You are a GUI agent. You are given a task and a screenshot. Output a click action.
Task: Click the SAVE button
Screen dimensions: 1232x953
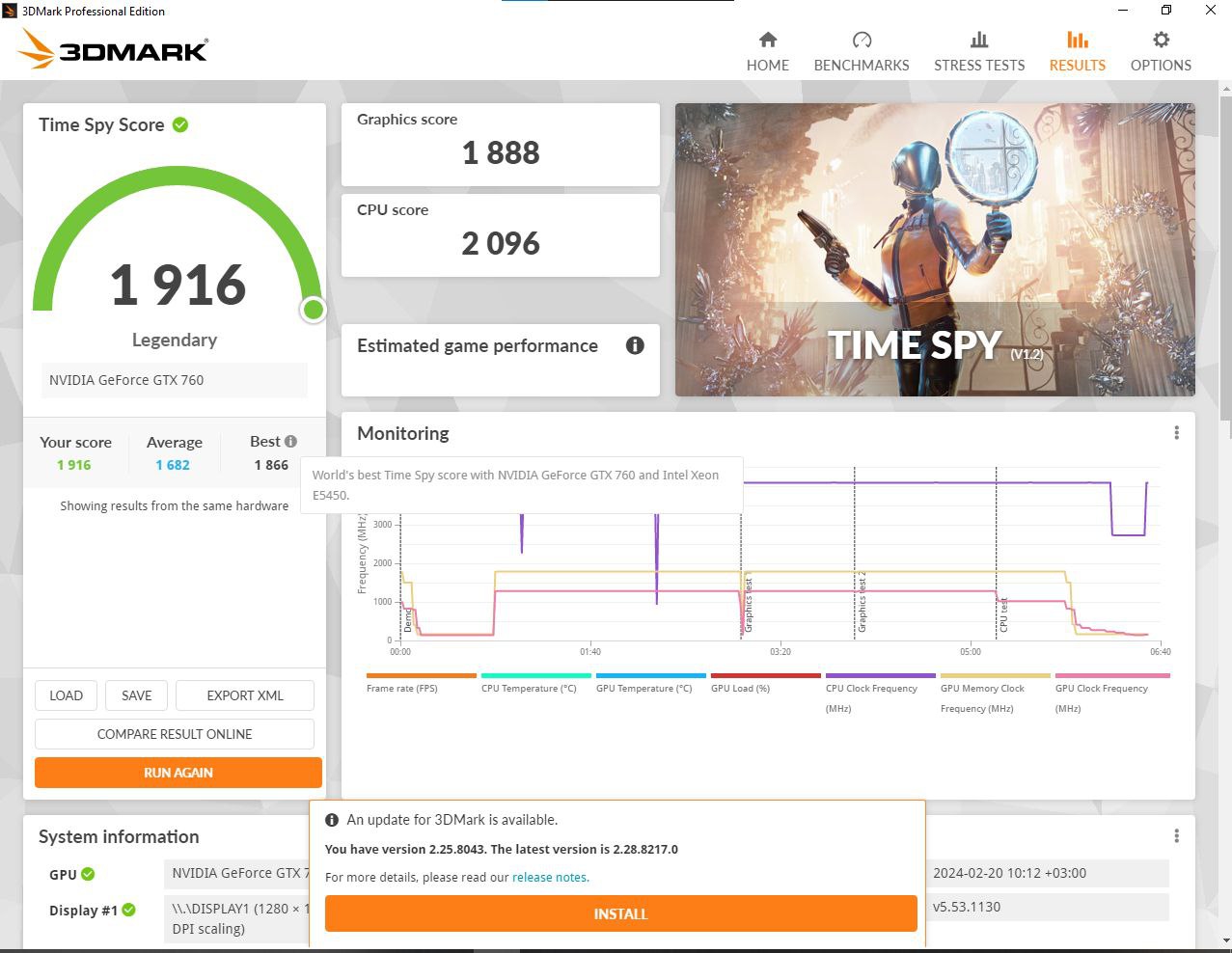click(x=136, y=695)
